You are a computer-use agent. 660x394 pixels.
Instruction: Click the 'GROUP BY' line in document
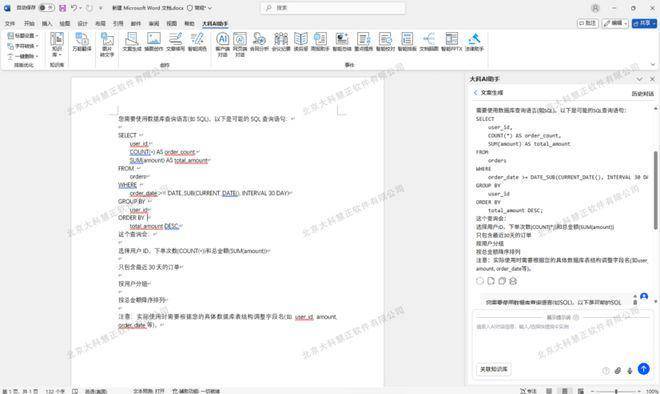coord(132,201)
